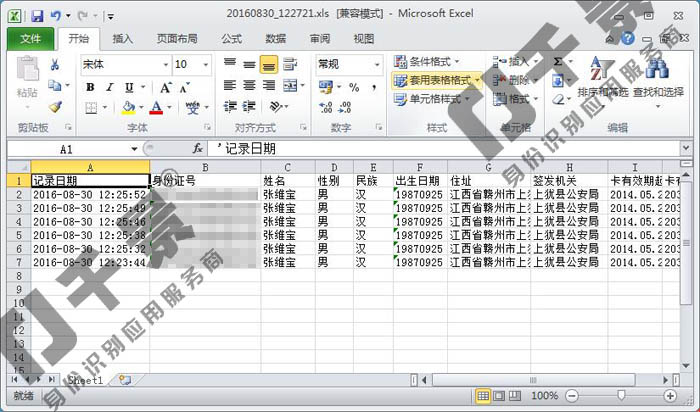Click the 文件 button

(x=30, y=39)
